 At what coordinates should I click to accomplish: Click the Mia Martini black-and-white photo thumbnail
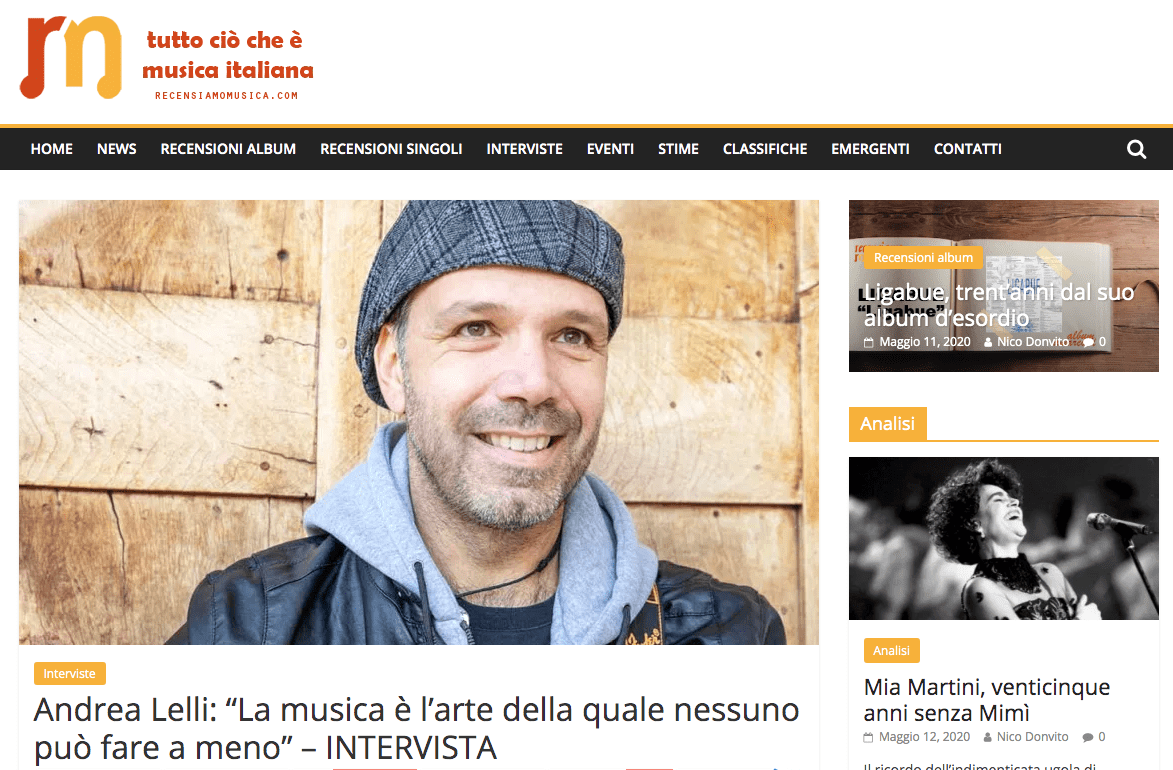click(1003, 538)
